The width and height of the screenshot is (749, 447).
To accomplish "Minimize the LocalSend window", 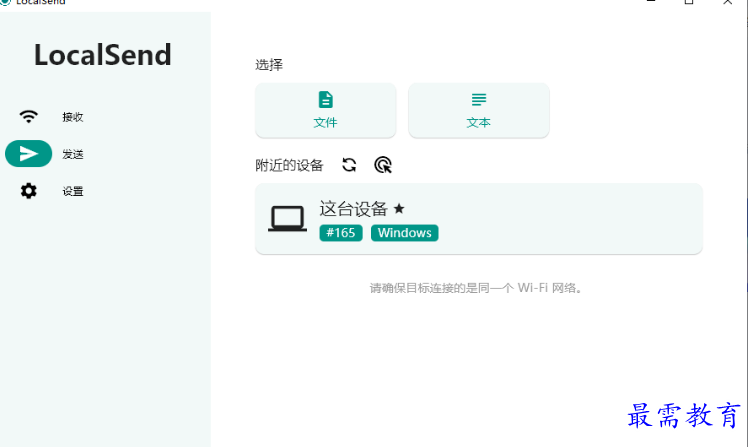I will [651, 2].
